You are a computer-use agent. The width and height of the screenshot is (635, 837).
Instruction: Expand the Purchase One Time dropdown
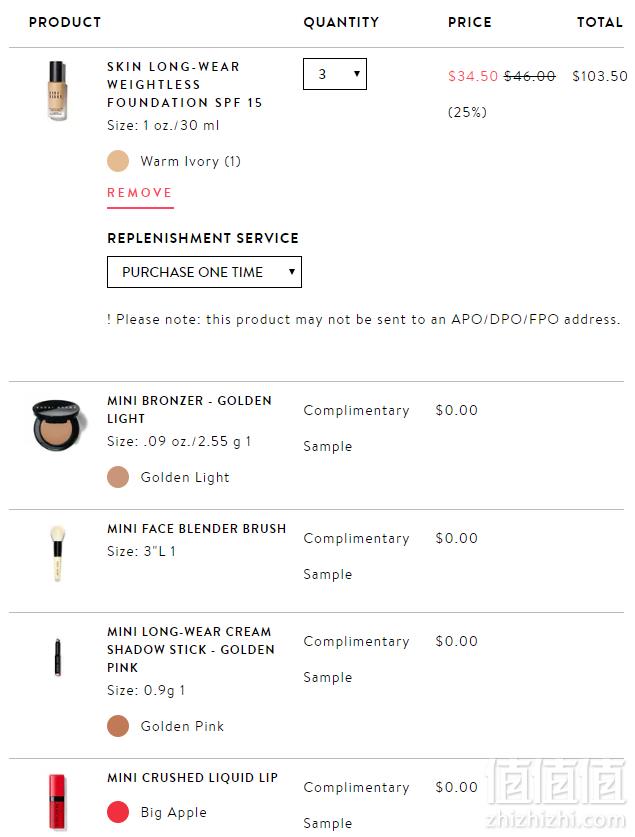204,272
